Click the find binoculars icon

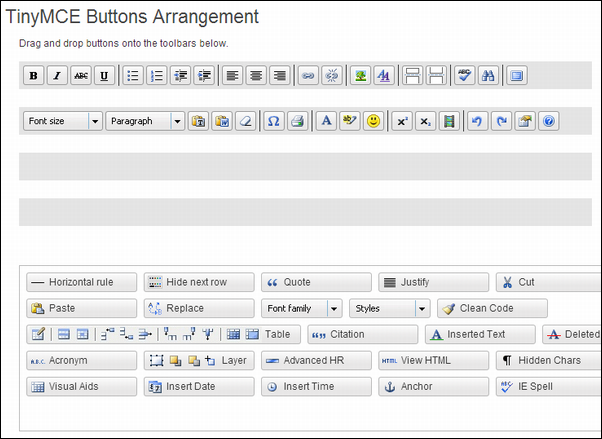(x=488, y=75)
